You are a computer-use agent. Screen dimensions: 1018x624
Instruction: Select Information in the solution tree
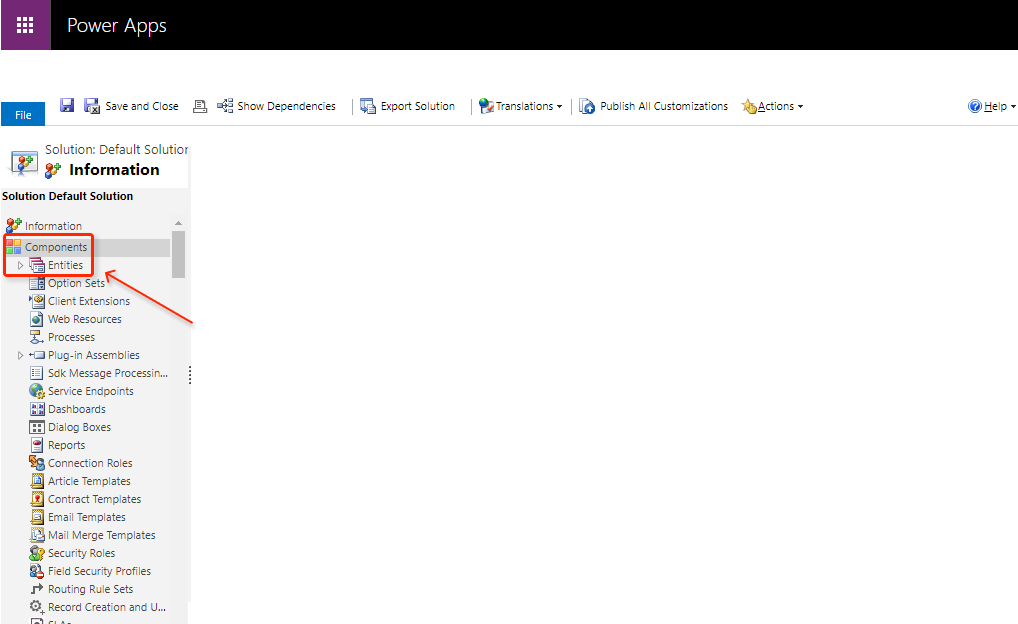coord(53,225)
